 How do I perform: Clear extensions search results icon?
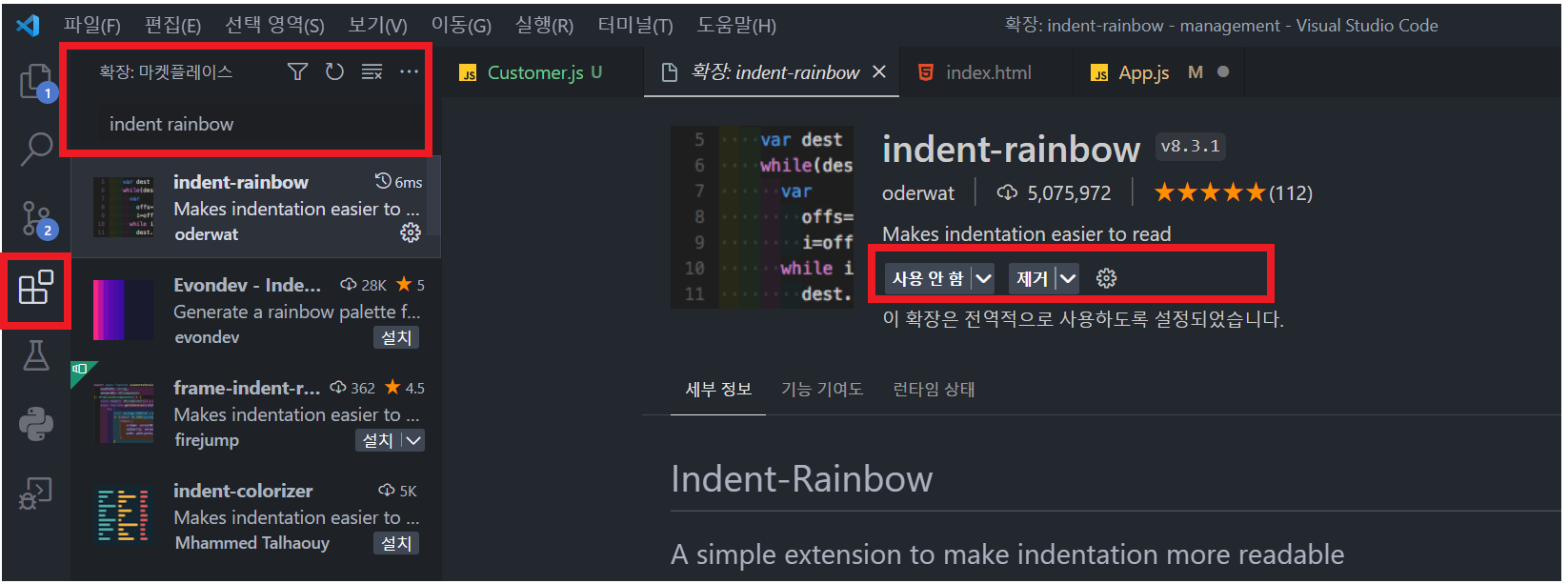click(x=372, y=71)
